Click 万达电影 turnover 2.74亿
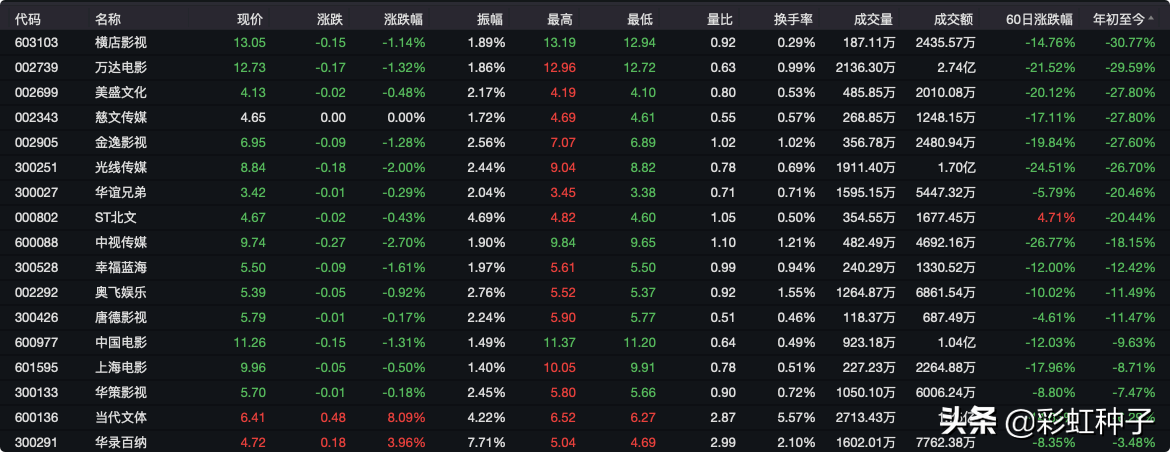This screenshot has width=1170, height=452. click(956, 68)
